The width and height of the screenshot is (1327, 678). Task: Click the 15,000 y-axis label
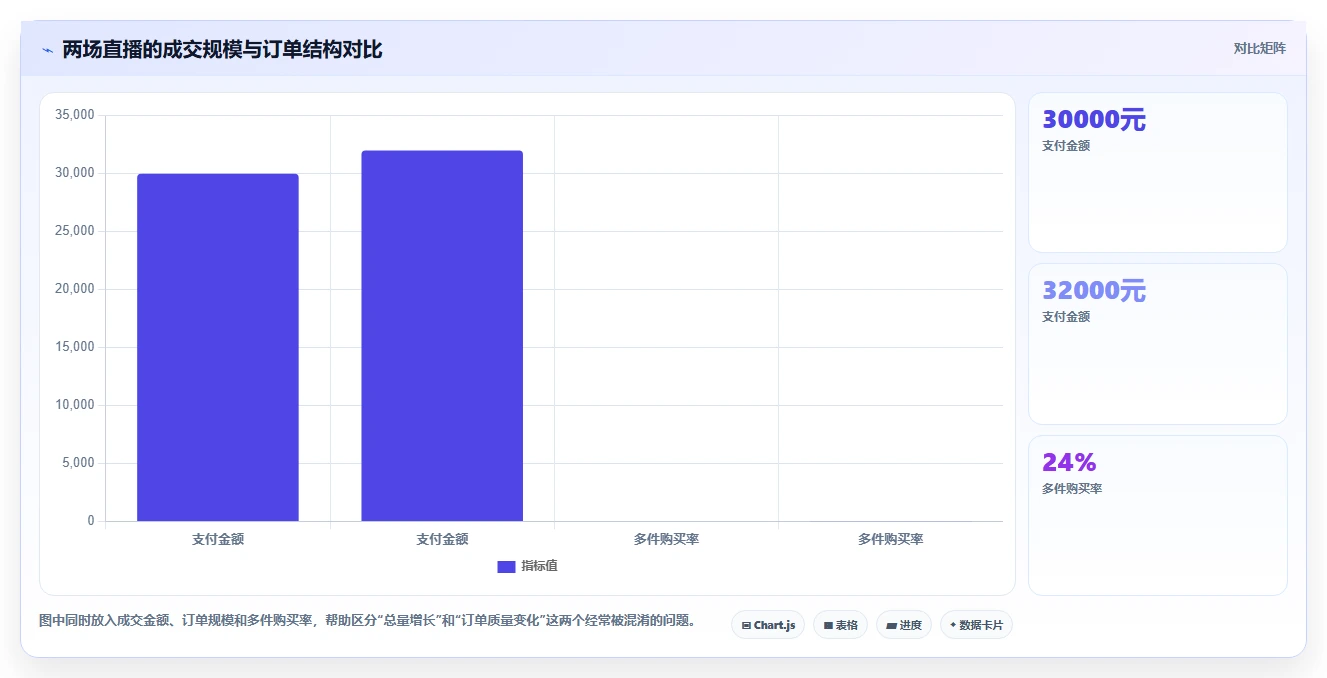75,347
